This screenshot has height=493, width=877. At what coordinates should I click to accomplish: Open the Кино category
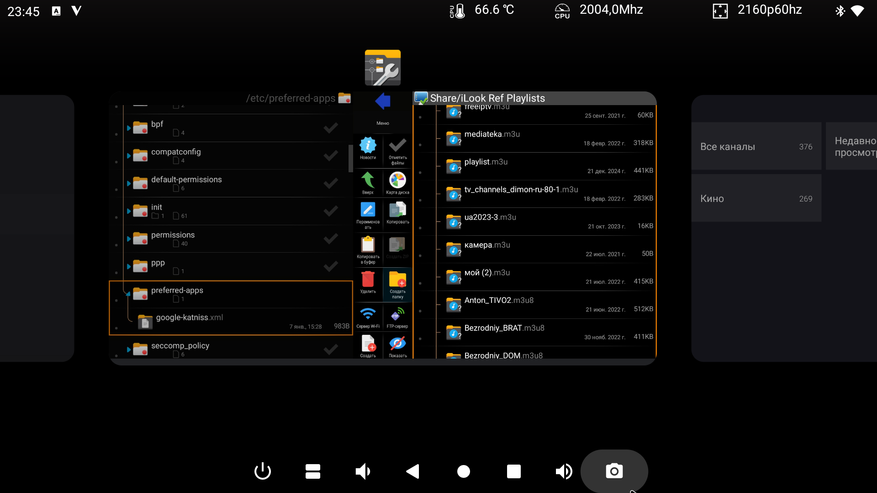point(756,198)
